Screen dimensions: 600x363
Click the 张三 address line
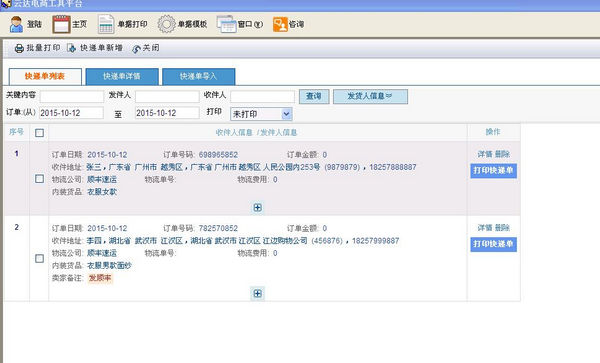point(251,167)
